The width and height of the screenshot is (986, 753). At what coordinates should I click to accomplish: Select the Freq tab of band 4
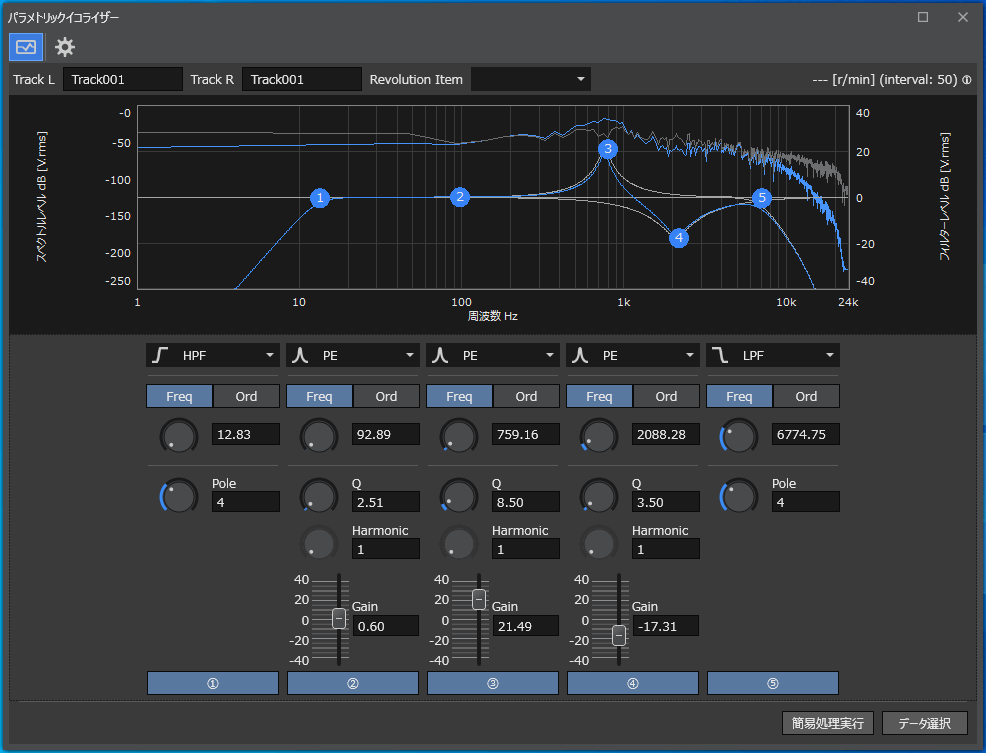coord(599,396)
